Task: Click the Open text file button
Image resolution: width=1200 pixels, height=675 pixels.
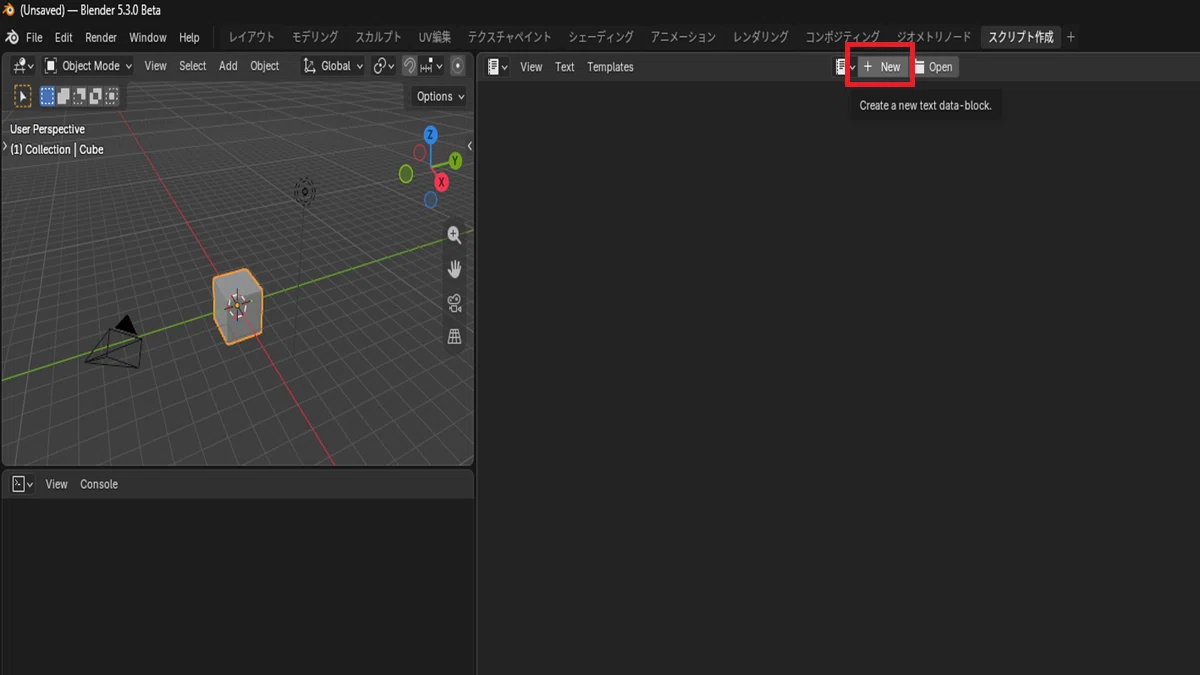Action: click(935, 67)
